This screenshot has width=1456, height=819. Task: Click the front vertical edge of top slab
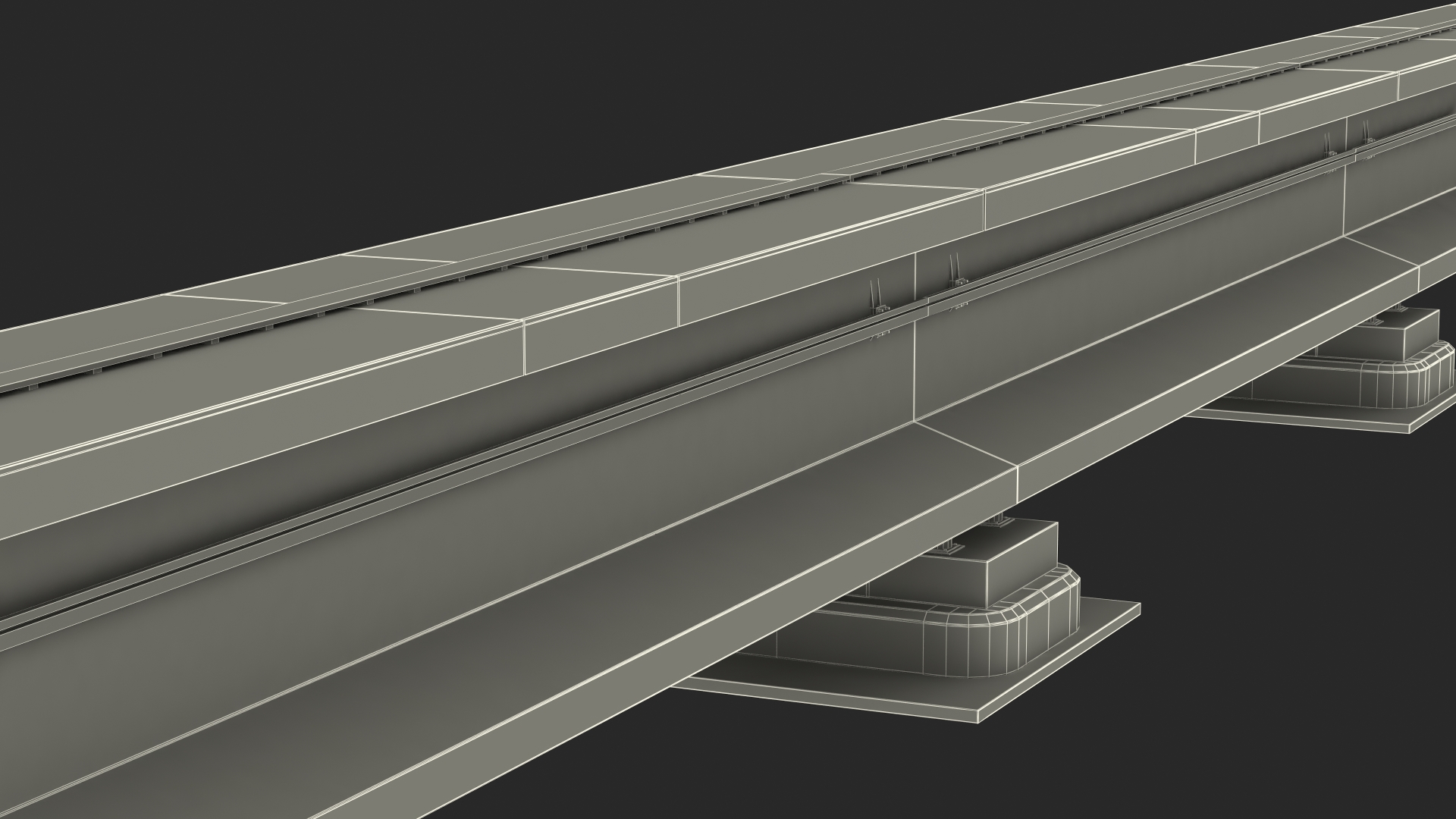click(524, 349)
